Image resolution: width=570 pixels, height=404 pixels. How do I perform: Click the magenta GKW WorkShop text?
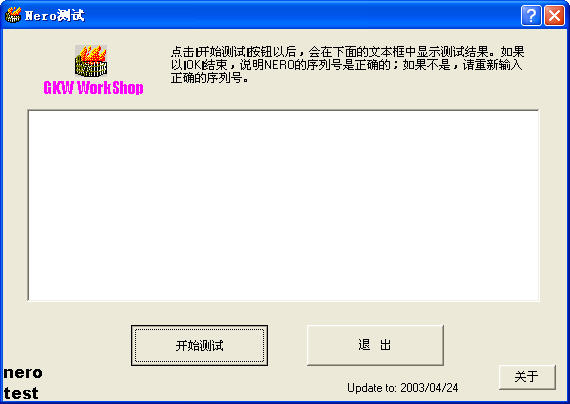[93, 88]
